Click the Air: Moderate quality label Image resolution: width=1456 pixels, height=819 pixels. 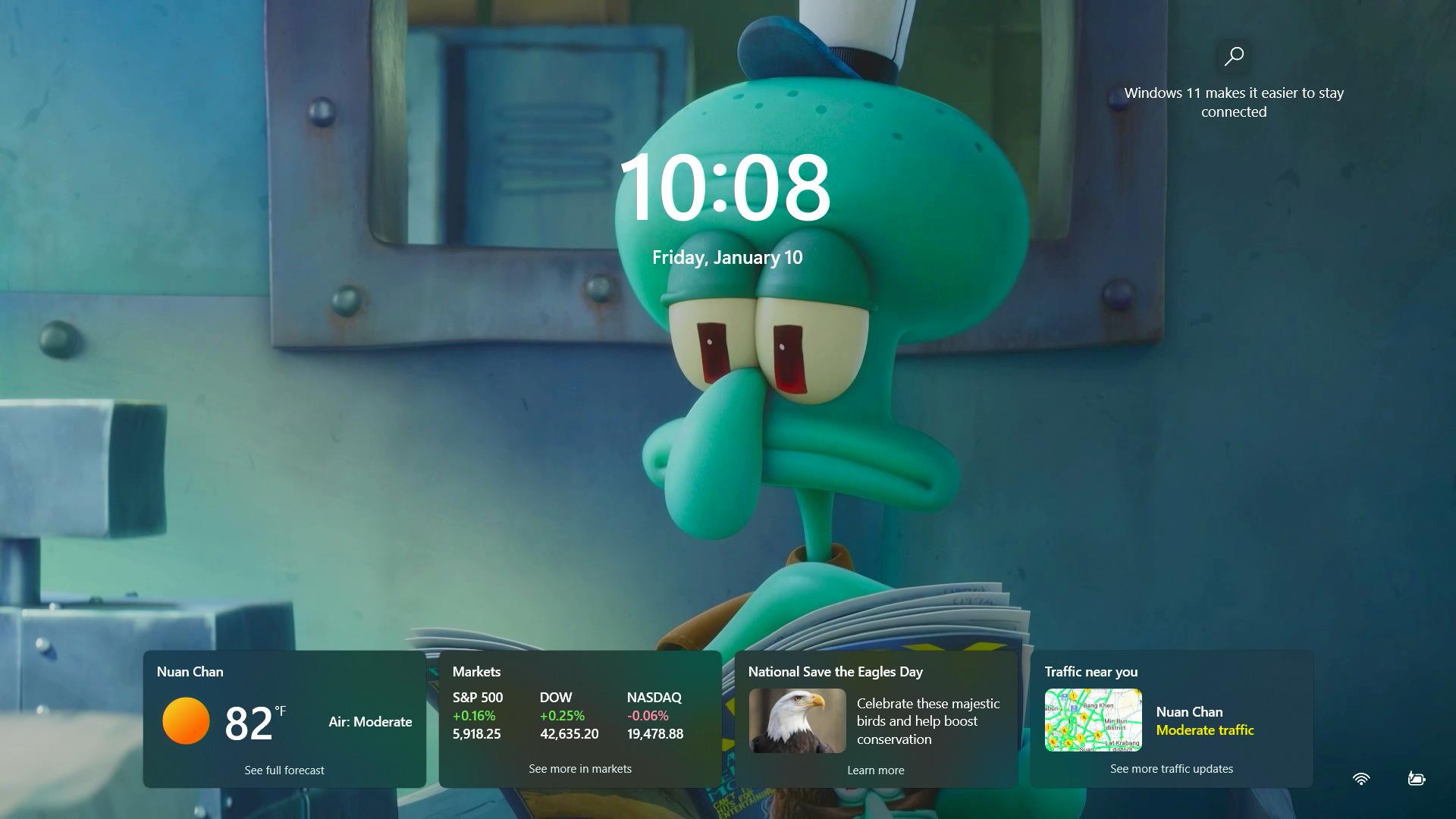click(x=370, y=722)
